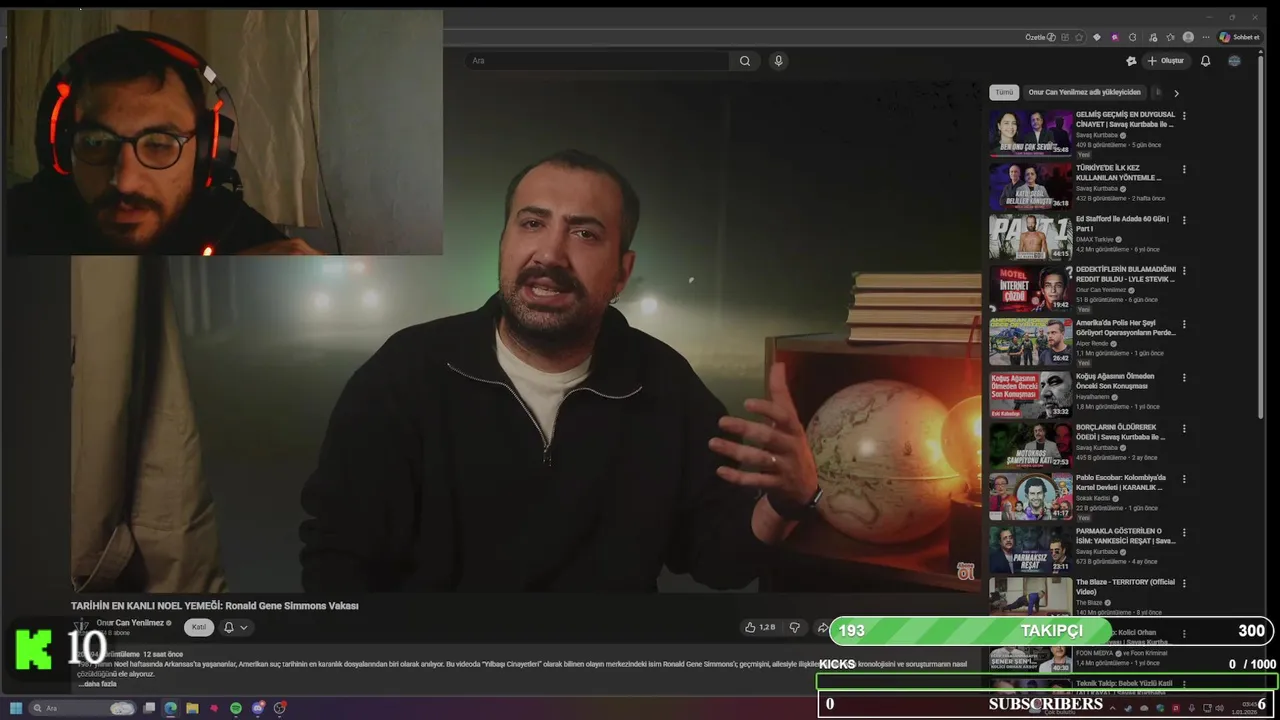The width and height of the screenshot is (1280, 720).
Task: Click the Oluştur create button
Action: (1165, 61)
